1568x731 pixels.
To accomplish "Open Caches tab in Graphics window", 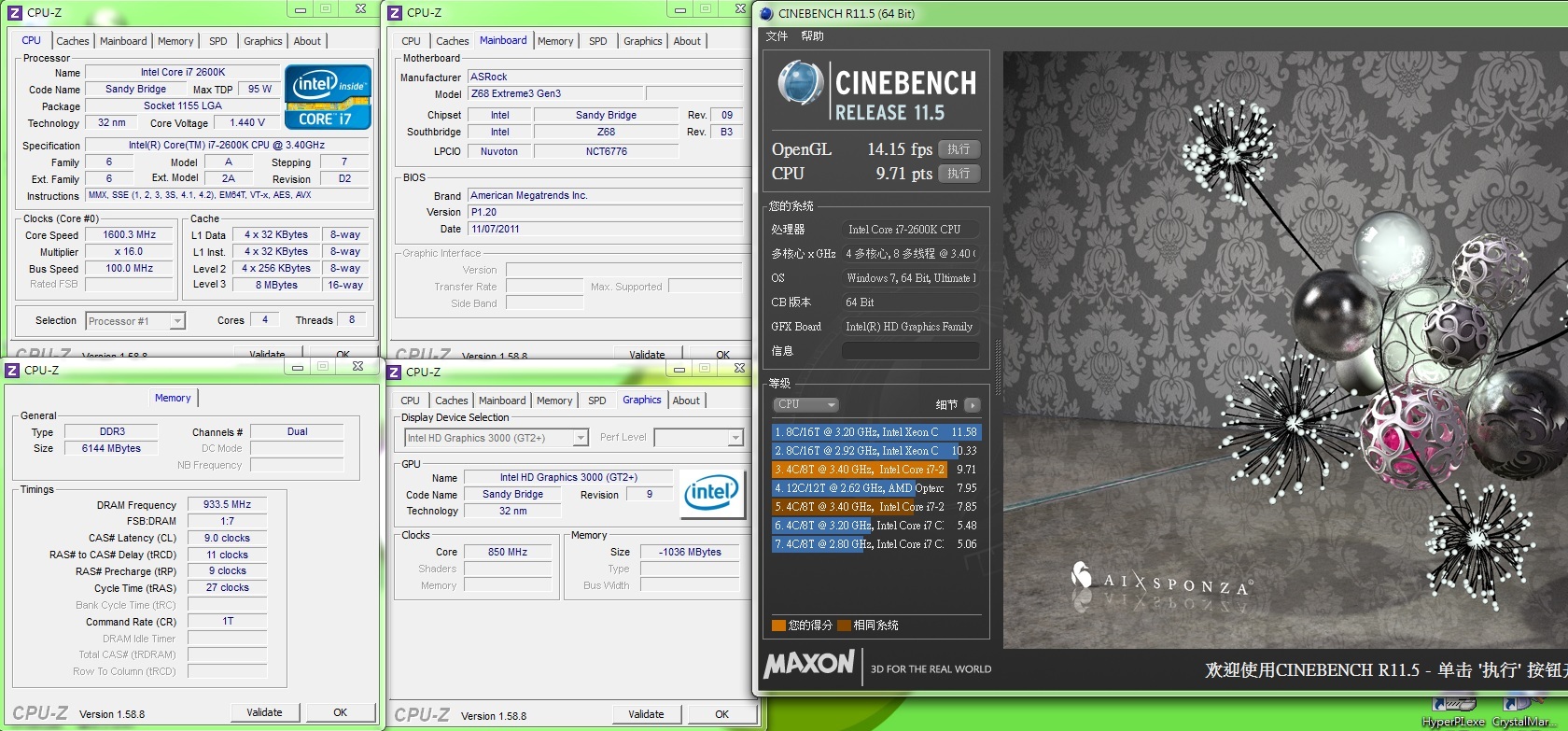I will [451, 401].
